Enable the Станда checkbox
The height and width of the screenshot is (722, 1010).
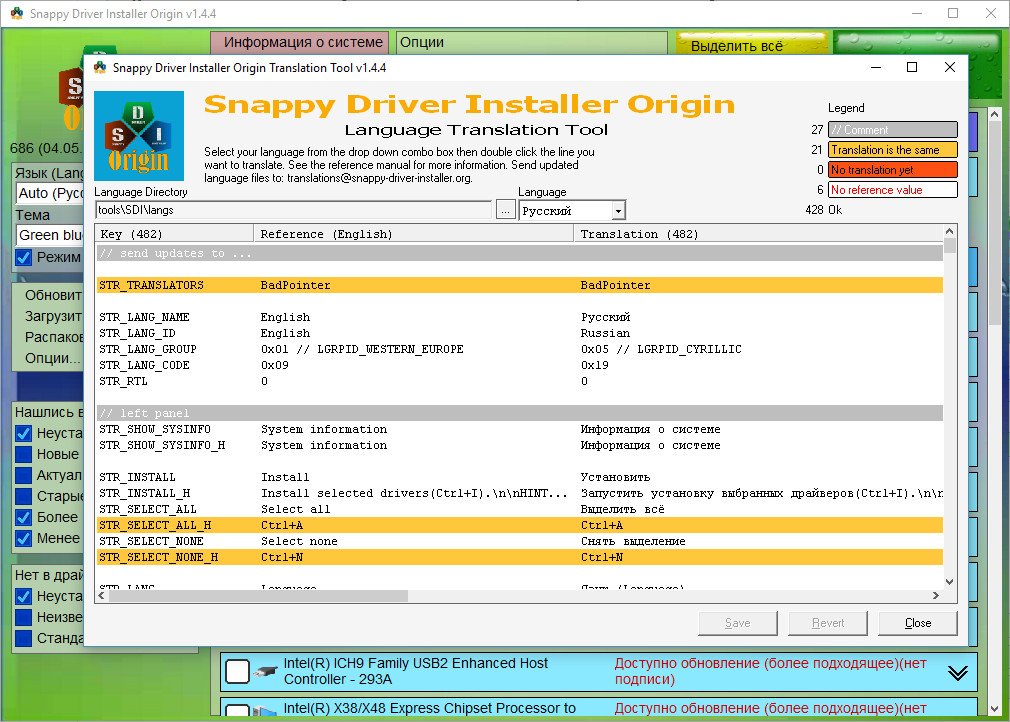24,638
